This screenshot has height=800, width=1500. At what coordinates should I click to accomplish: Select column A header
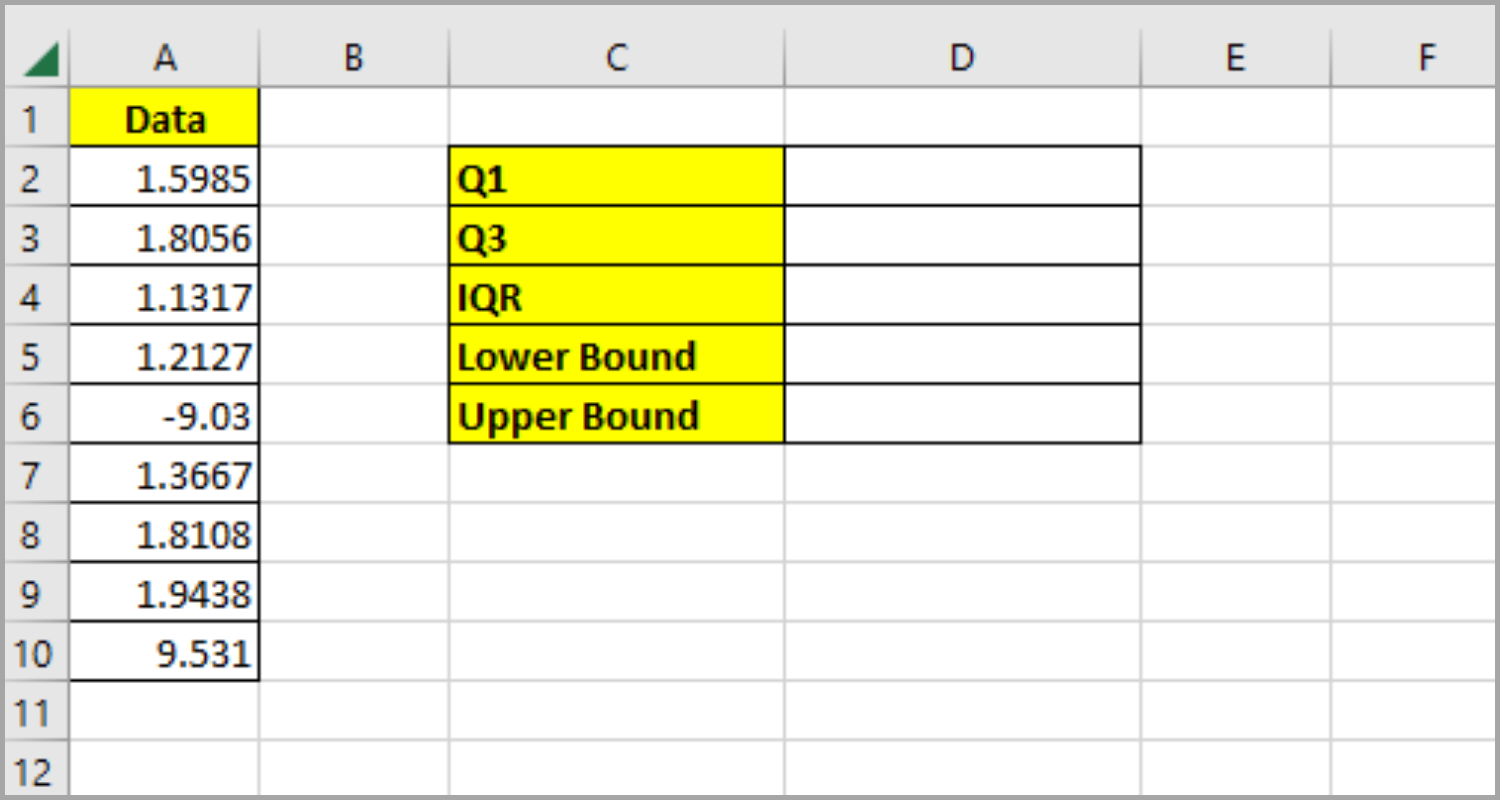click(165, 59)
